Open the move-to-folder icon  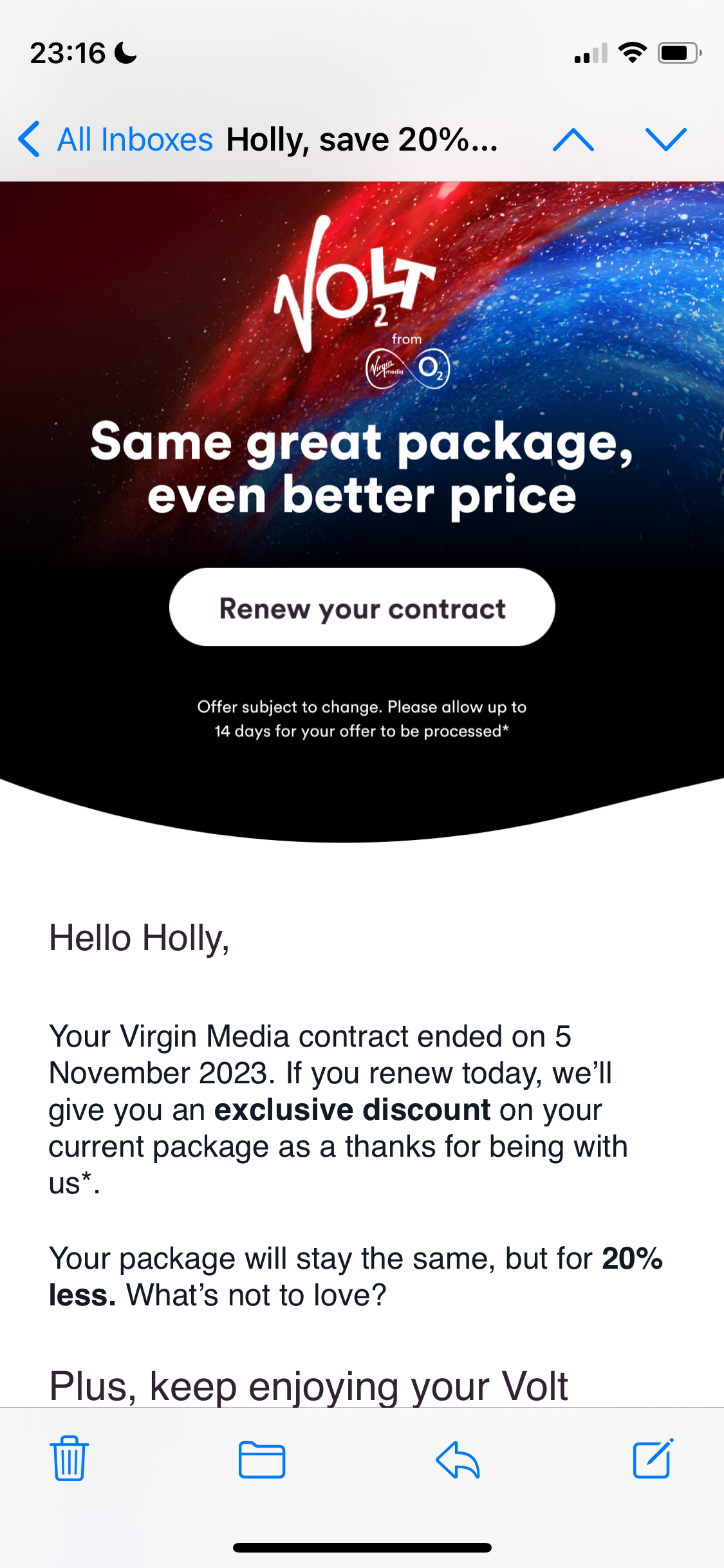[x=262, y=1460]
